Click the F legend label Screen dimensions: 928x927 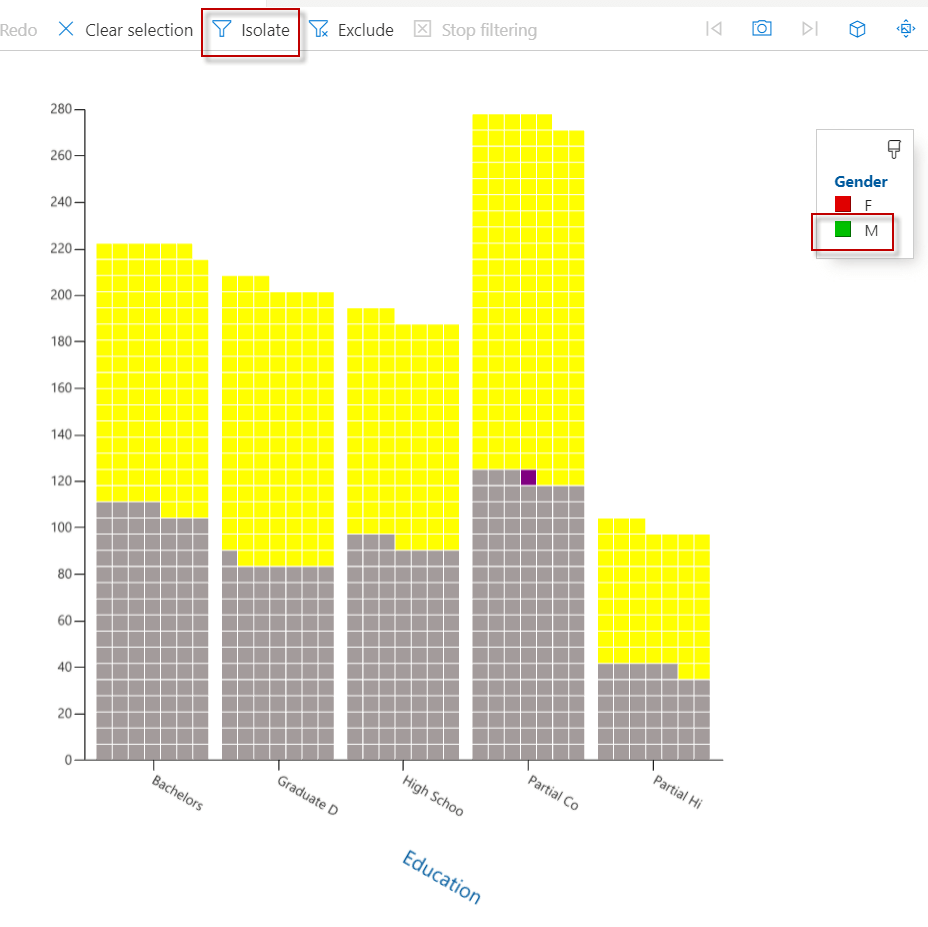pyautogui.click(x=868, y=205)
